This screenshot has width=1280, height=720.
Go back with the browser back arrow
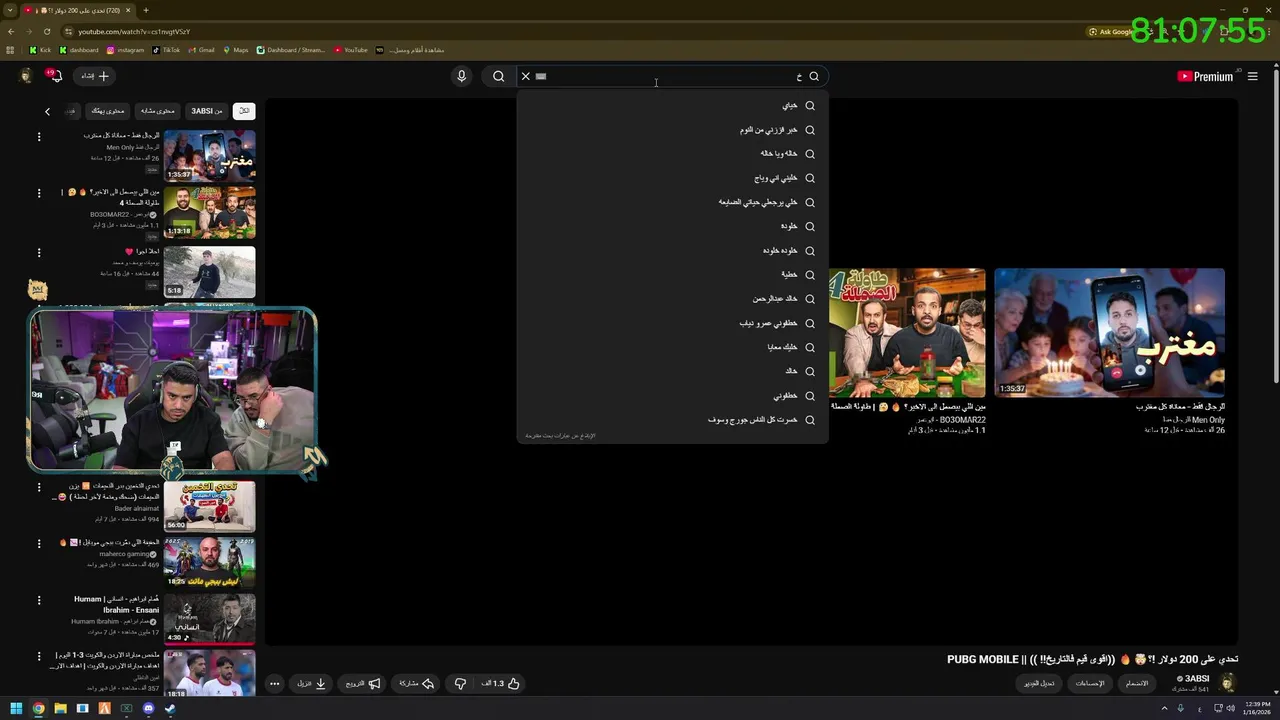pyautogui.click(x=11, y=31)
